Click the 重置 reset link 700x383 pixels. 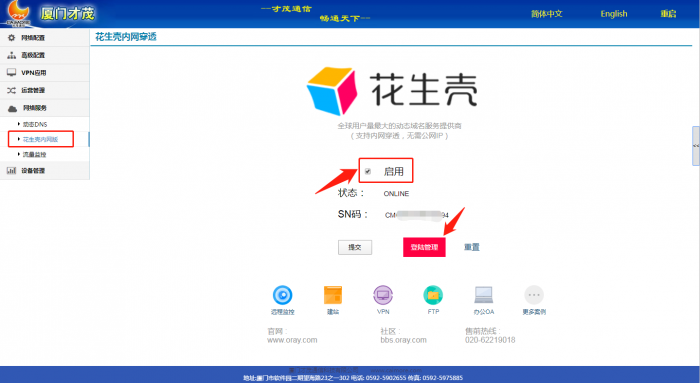[472, 247]
